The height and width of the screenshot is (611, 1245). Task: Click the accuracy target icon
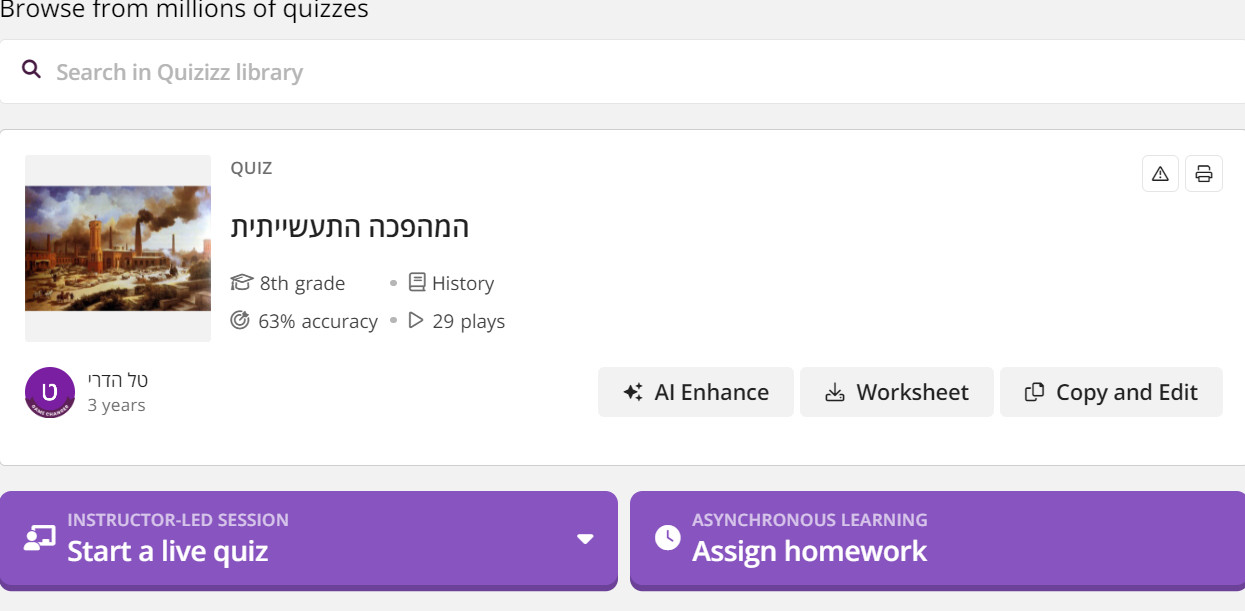240,321
